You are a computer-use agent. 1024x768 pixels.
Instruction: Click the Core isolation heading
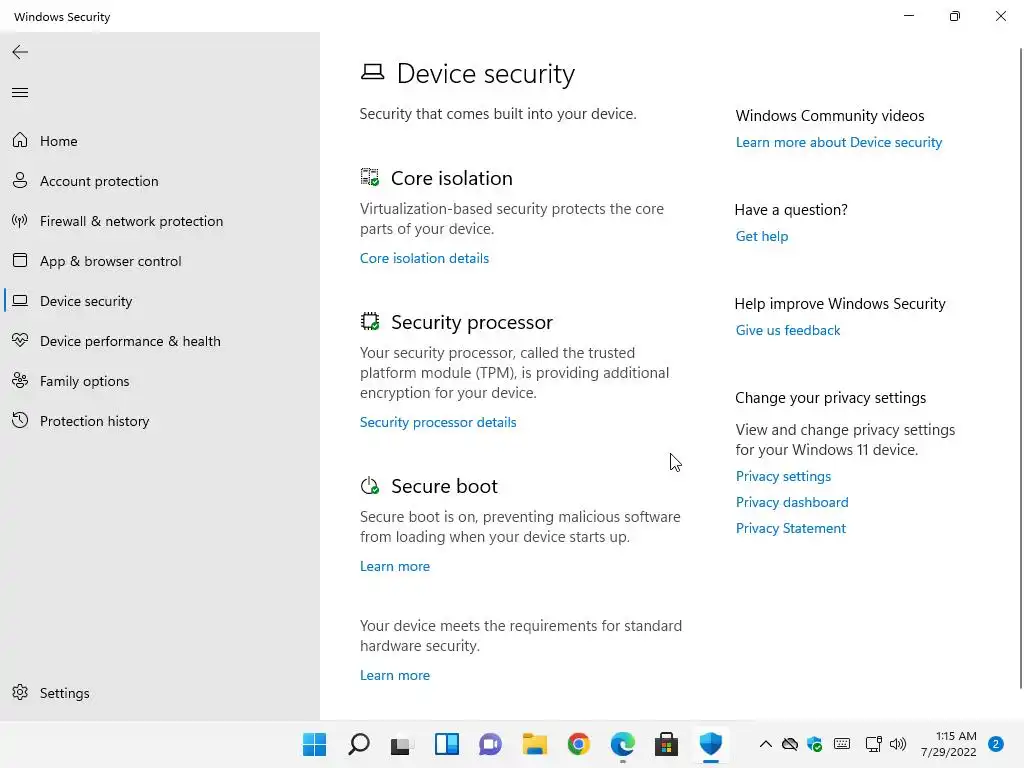pos(451,178)
